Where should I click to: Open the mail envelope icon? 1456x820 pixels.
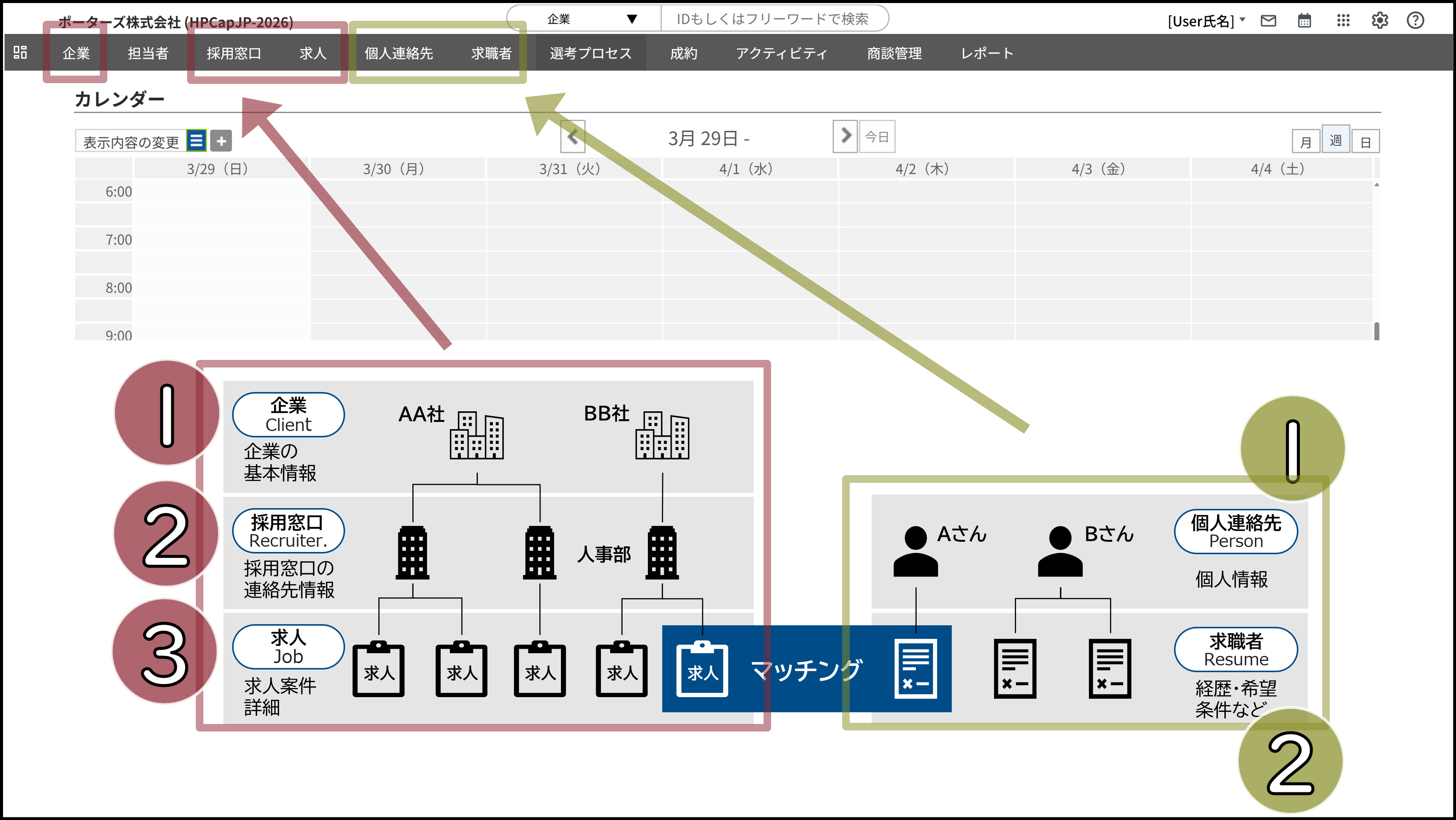[1269, 21]
